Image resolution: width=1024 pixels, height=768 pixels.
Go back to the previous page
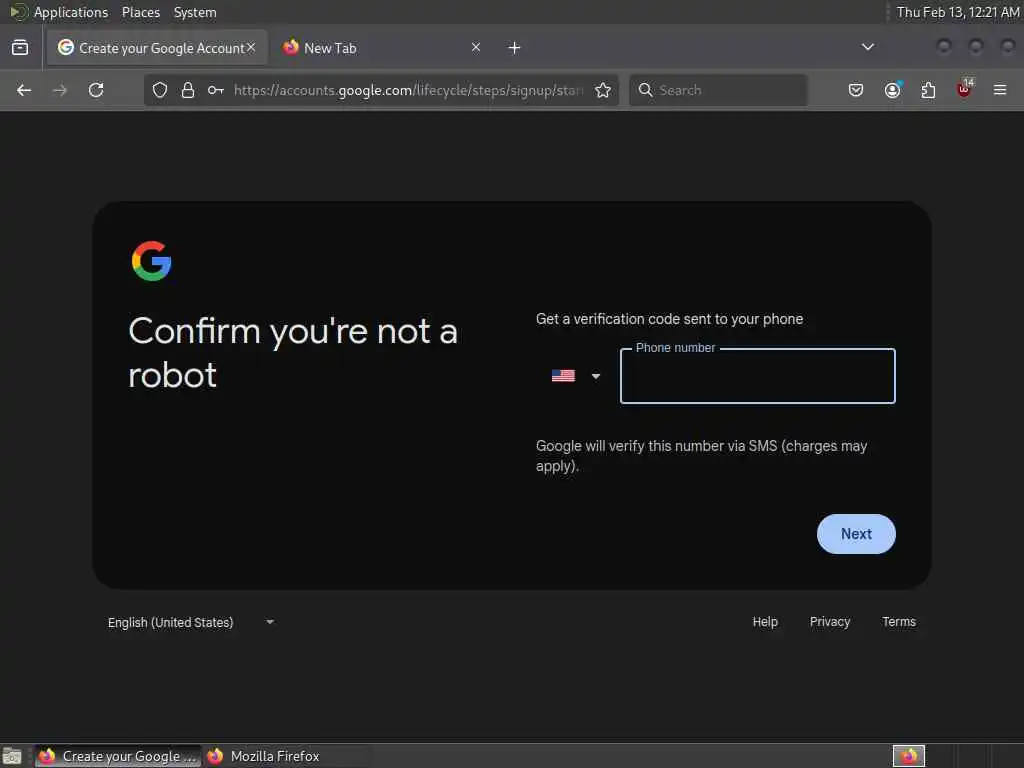tap(24, 90)
